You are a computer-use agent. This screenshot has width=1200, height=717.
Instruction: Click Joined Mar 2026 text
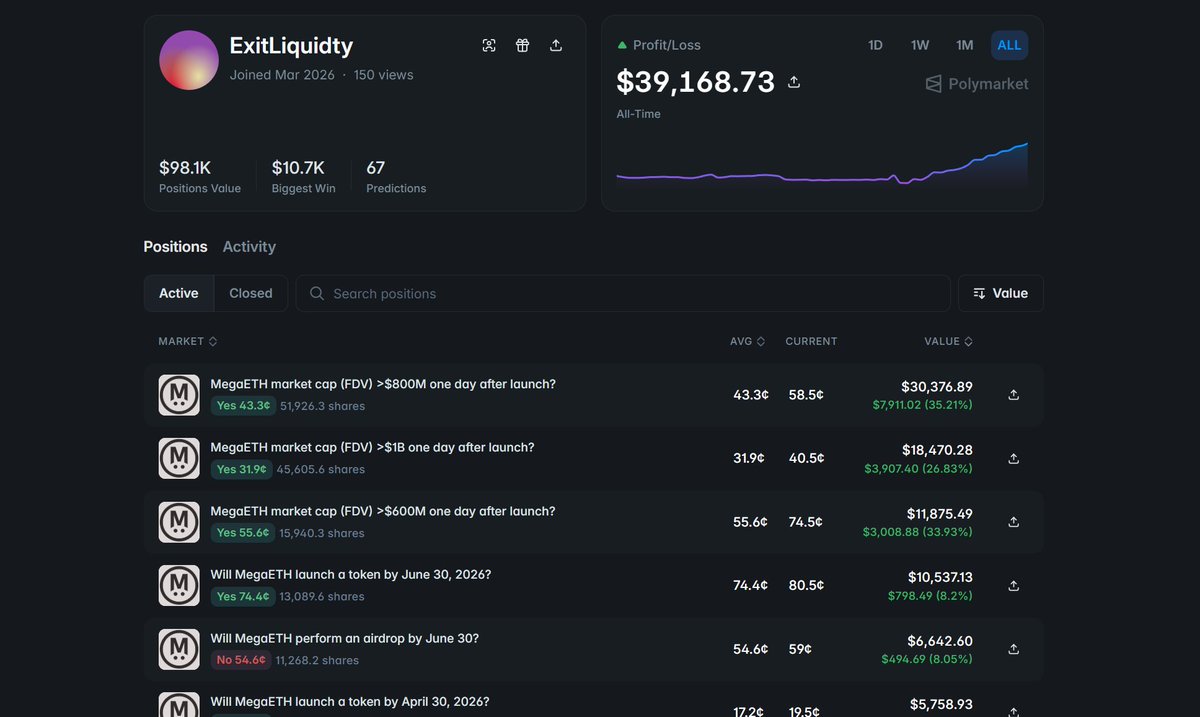282,75
